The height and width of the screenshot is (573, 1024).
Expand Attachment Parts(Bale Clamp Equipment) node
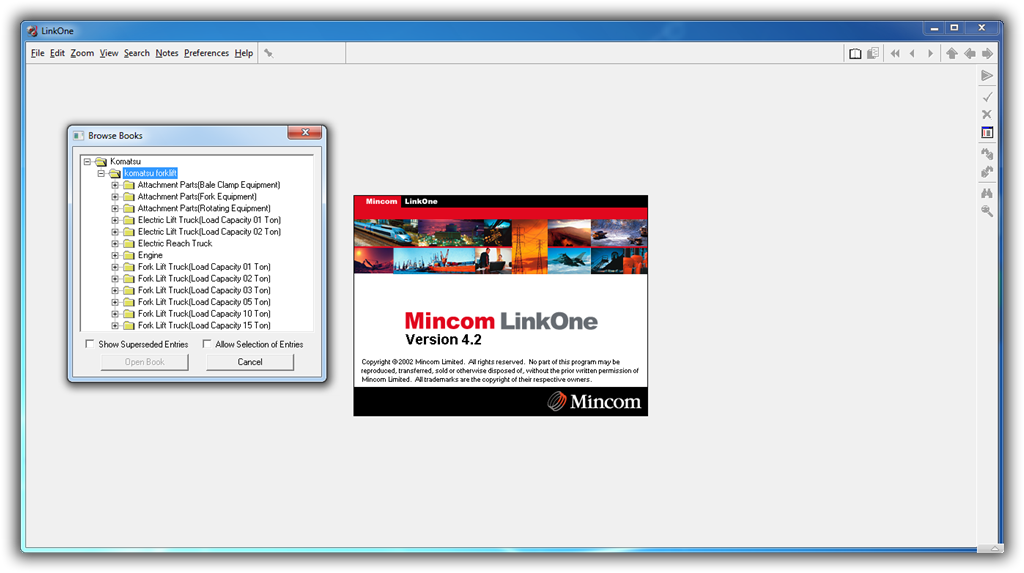(115, 185)
